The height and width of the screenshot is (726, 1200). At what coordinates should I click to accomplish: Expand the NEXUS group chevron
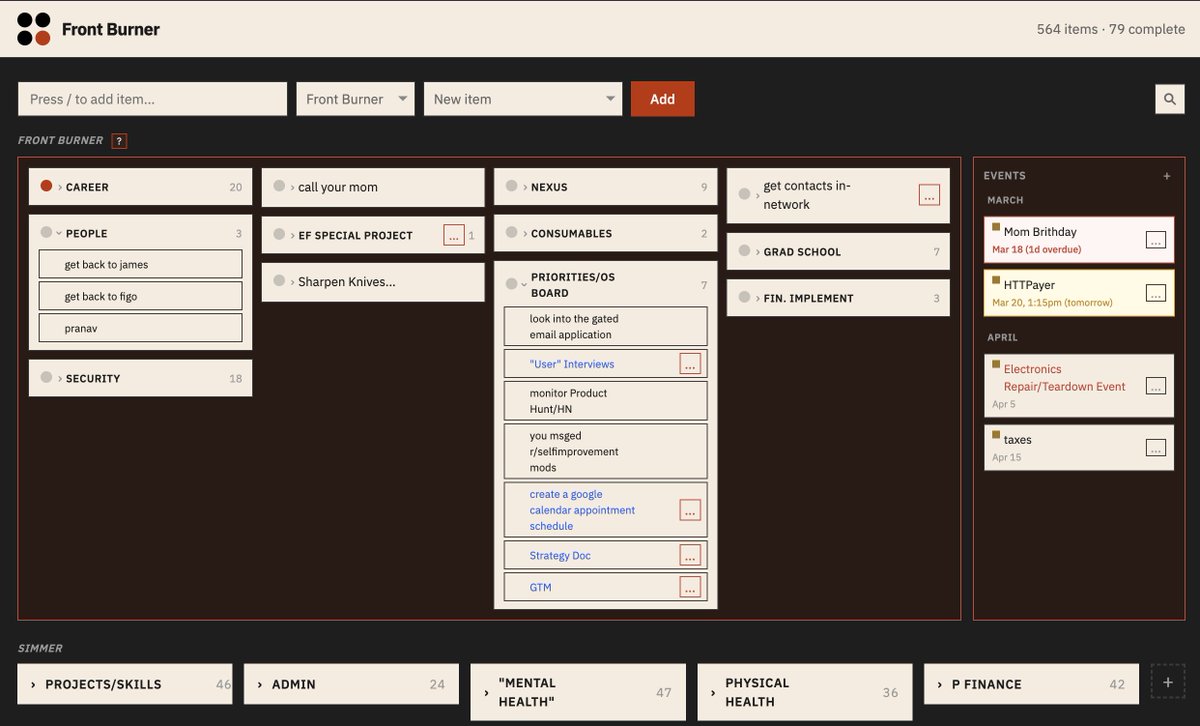525,187
